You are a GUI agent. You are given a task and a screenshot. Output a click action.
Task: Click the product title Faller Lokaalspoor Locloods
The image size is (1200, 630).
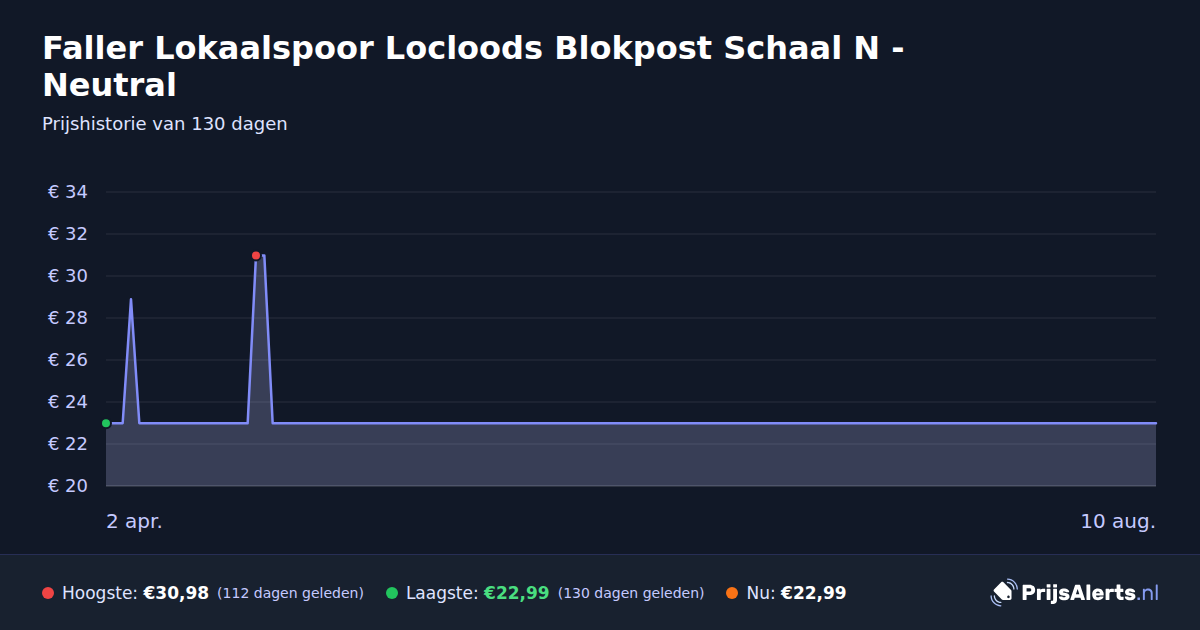pos(474,66)
